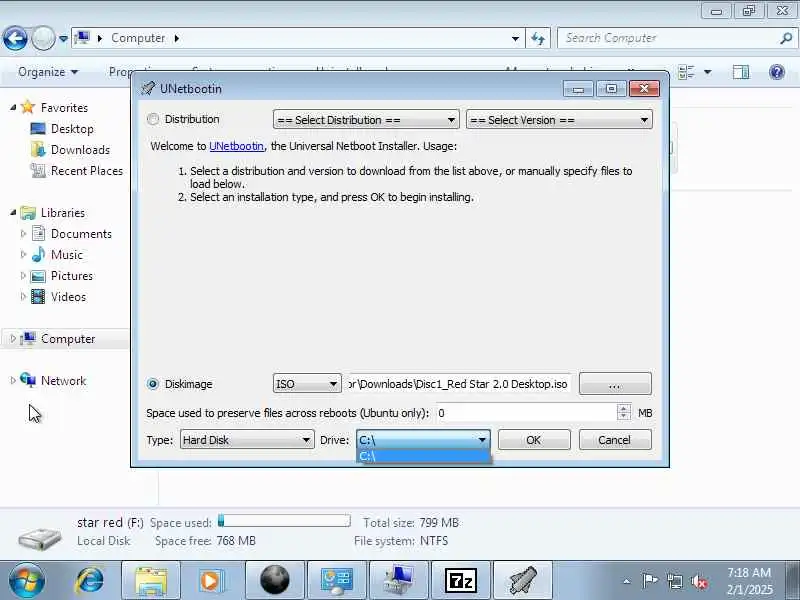The image size is (800, 600).
Task: Collapse the Drive combo box arrow
Action: pyautogui.click(x=482, y=440)
